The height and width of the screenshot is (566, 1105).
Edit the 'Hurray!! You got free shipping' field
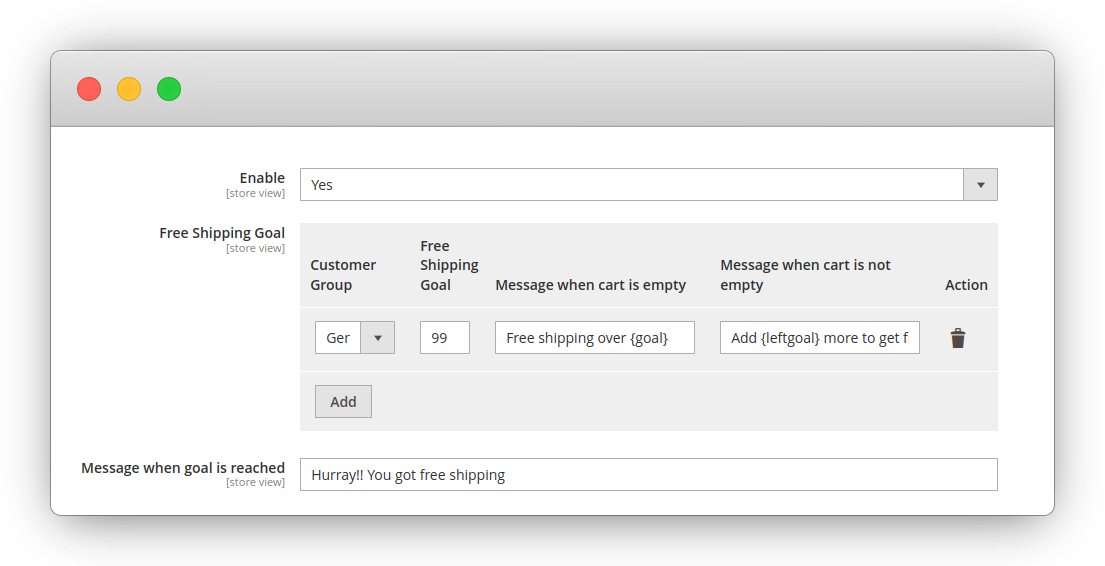coord(648,474)
